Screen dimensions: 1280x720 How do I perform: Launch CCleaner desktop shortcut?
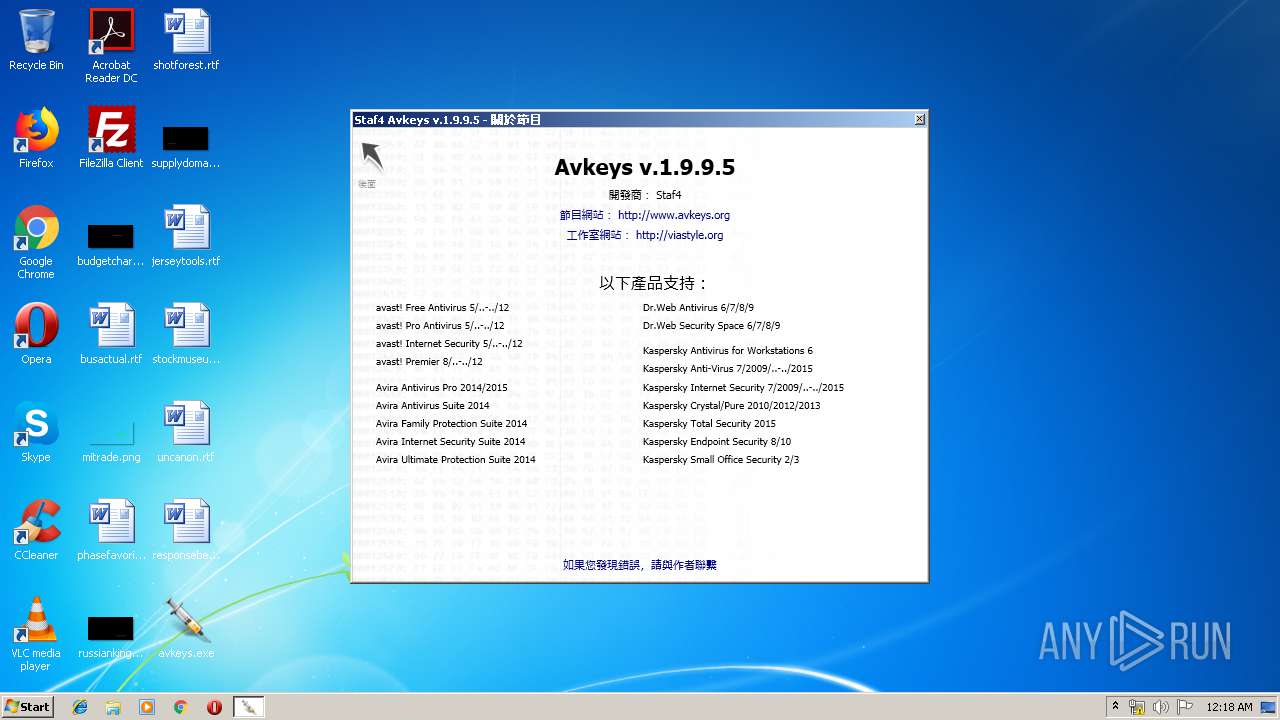click(x=36, y=530)
